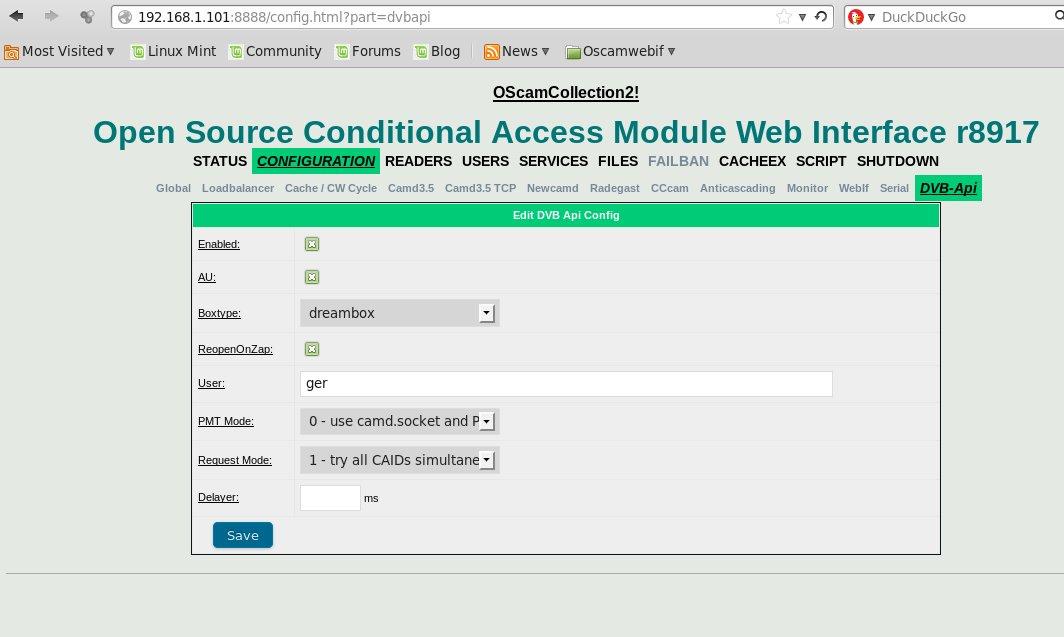1064x637 pixels.
Task: Click the Save button
Action: pos(243,535)
